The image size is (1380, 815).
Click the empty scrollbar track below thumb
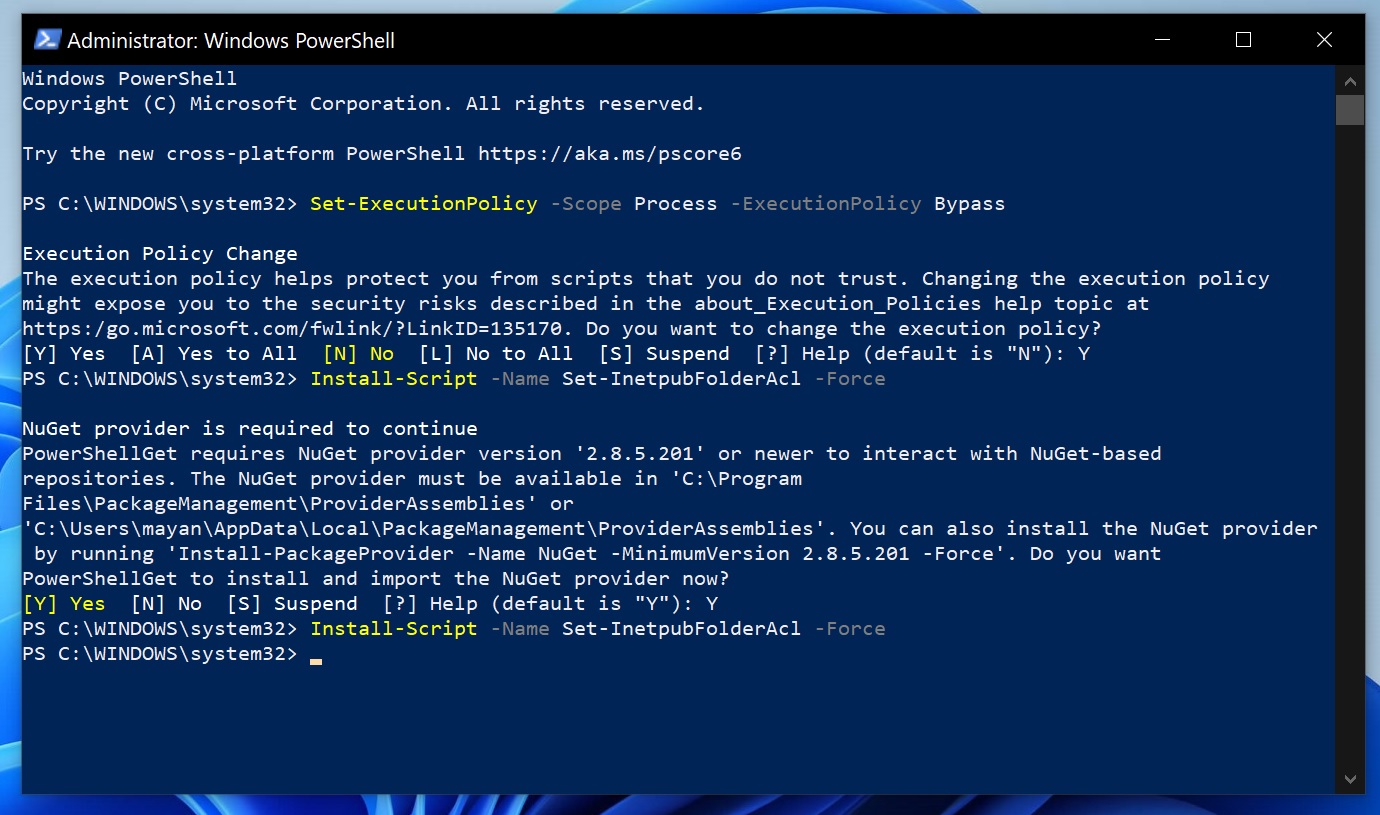(1350, 450)
